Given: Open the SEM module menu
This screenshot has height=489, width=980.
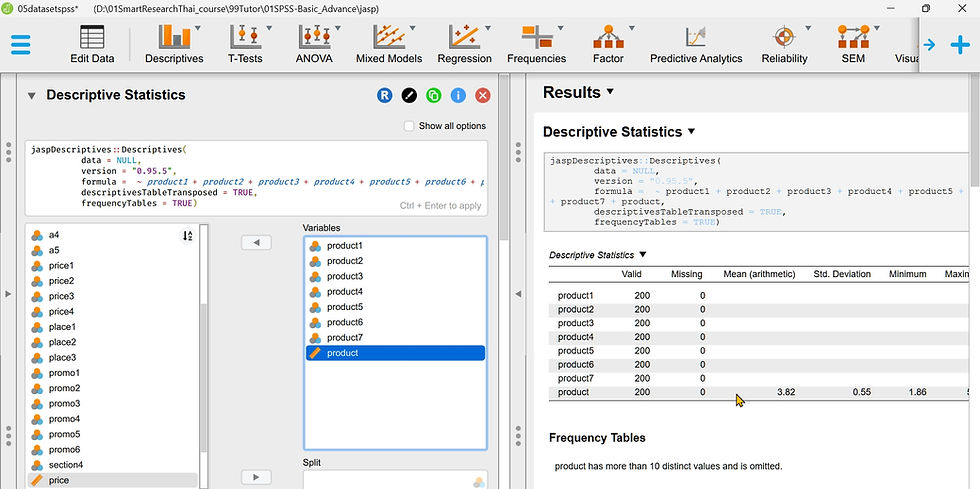Looking at the screenshot, I should 853,44.
